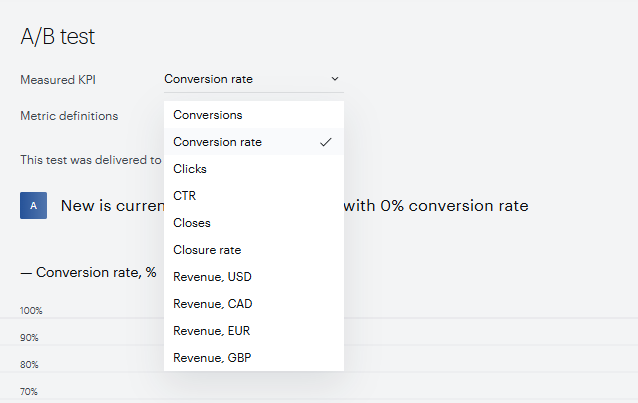Screen dimensions: 638x403
Task: Click the 100% axis label
Action: pos(31,311)
